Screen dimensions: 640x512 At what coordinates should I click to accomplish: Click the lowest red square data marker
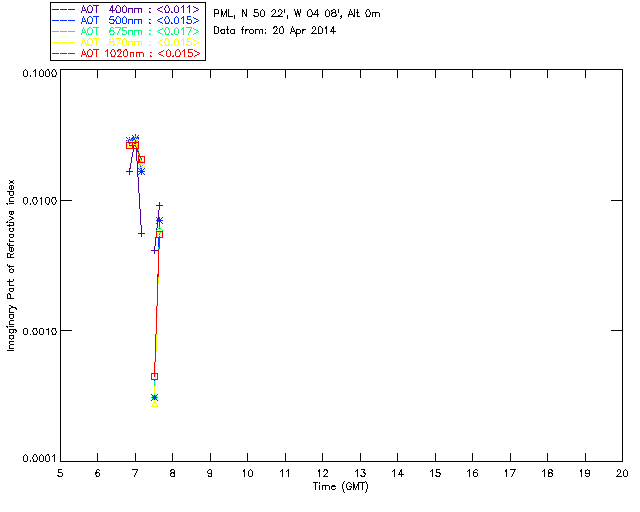(x=154, y=376)
